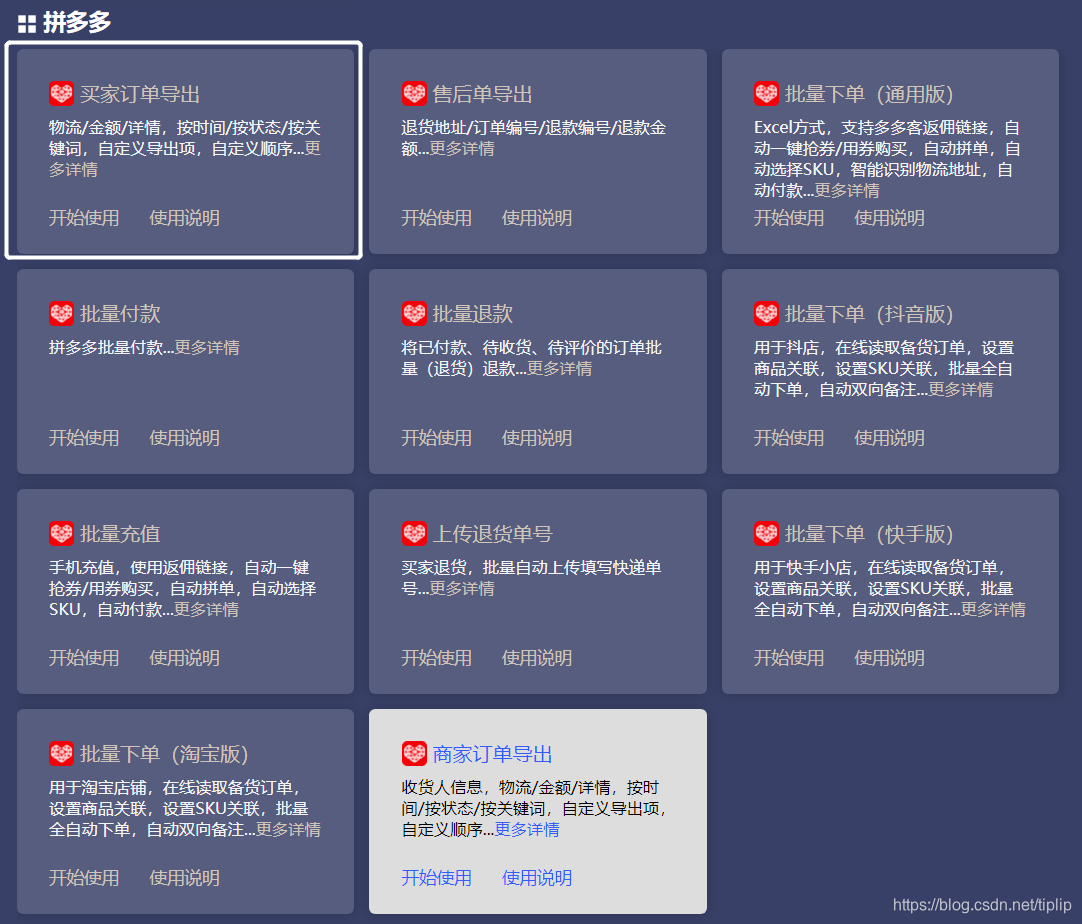This screenshot has height=924, width=1082.
Task: Click the grid icon beside 拼多多 heading
Action: click(27, 23)
